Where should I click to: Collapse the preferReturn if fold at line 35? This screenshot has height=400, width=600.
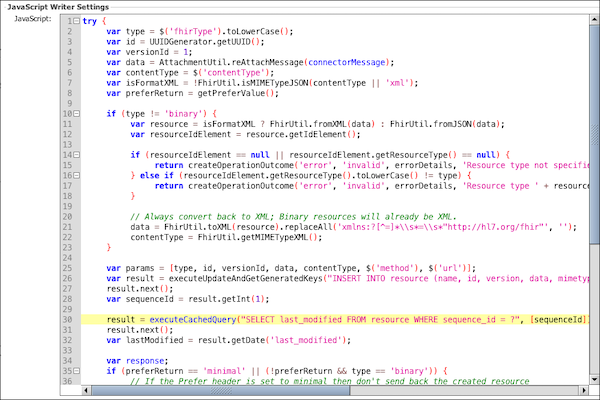point(77,372)
